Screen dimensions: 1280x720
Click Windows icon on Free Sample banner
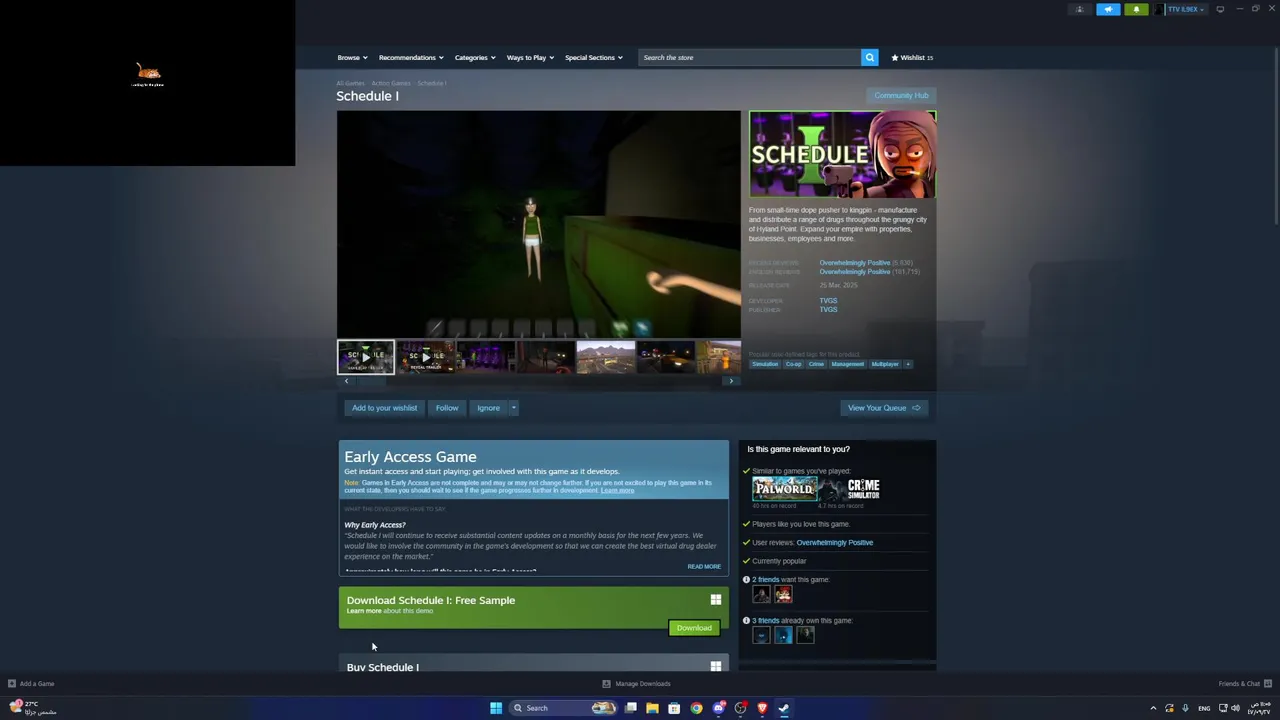[x=715, y=600]
